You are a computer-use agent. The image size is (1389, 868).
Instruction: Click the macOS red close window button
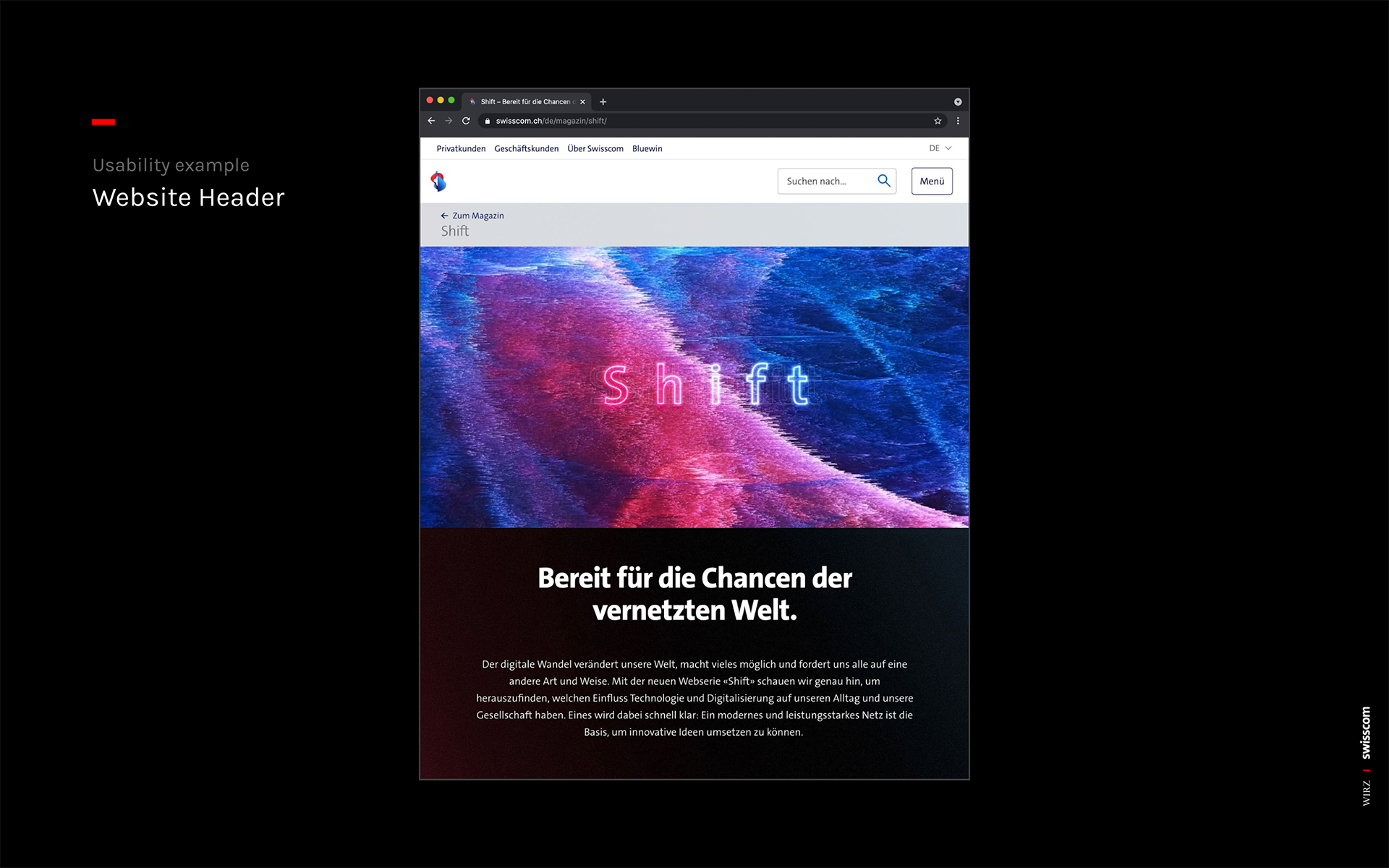pos(430,101)
